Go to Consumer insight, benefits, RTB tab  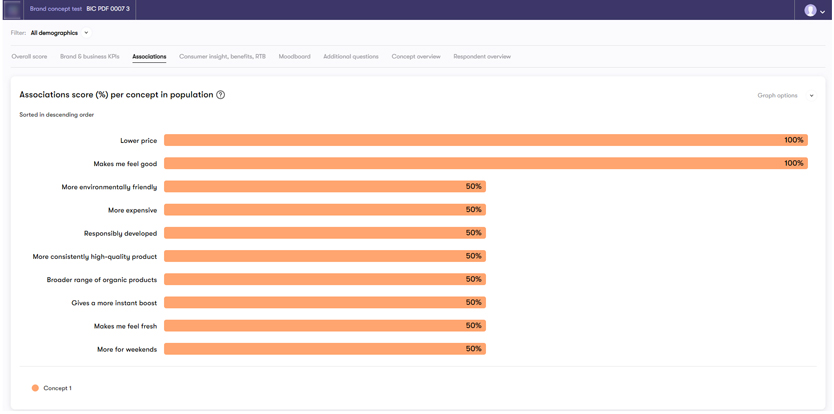(222, 57)
